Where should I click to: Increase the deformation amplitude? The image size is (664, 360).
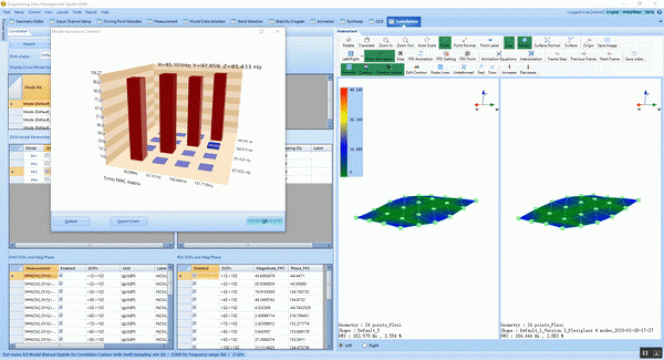pyautogui.click(x=509, y=69)
